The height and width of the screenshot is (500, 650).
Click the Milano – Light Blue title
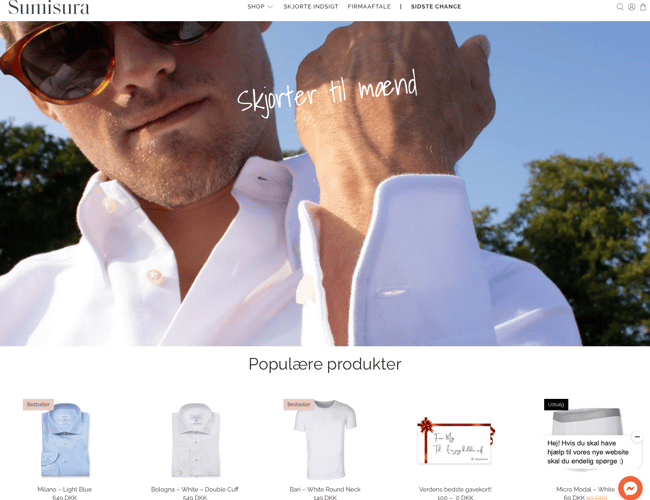point(65,489)
